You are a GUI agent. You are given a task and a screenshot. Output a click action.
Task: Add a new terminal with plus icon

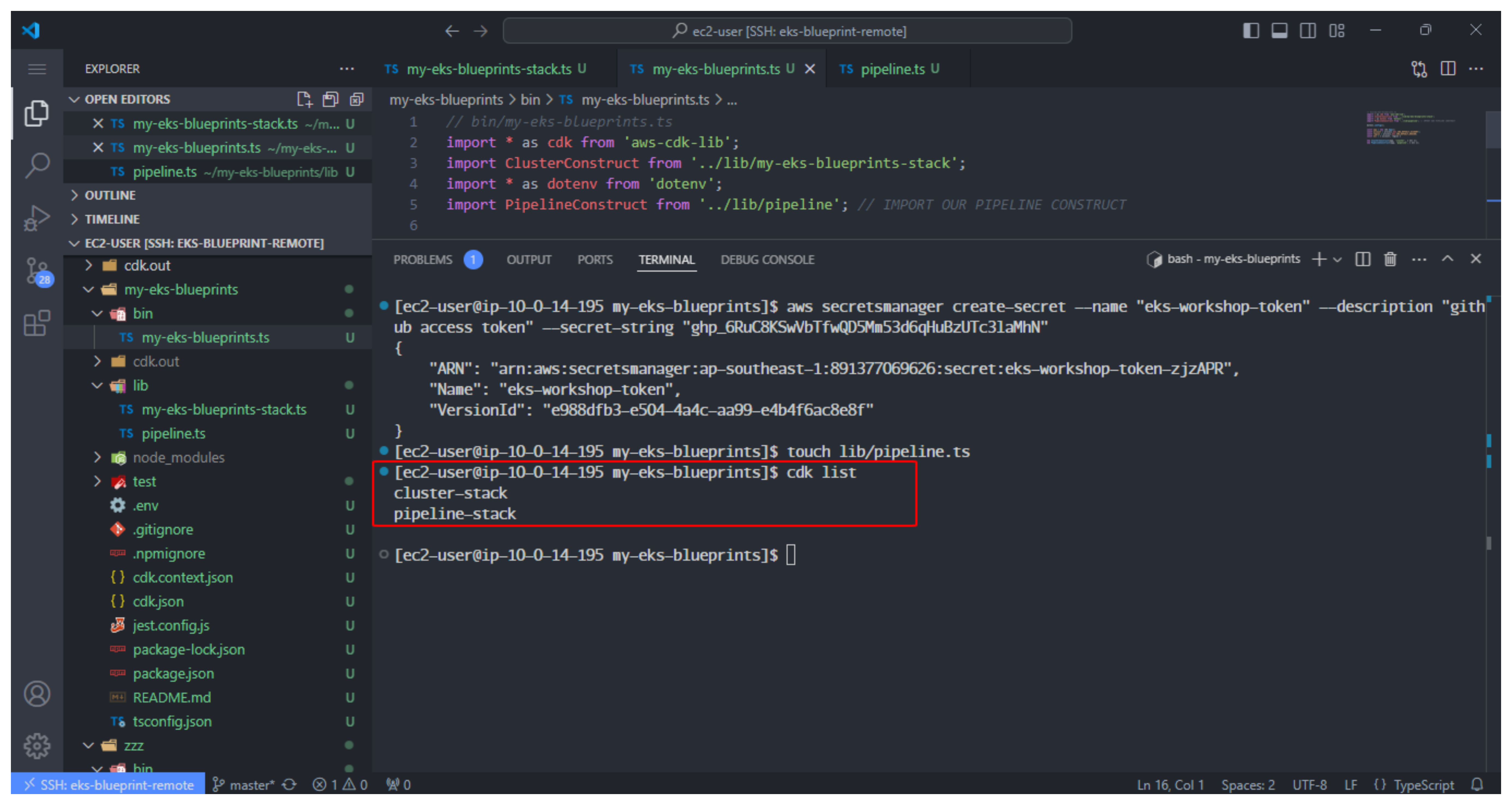[x=1319, y=259]
